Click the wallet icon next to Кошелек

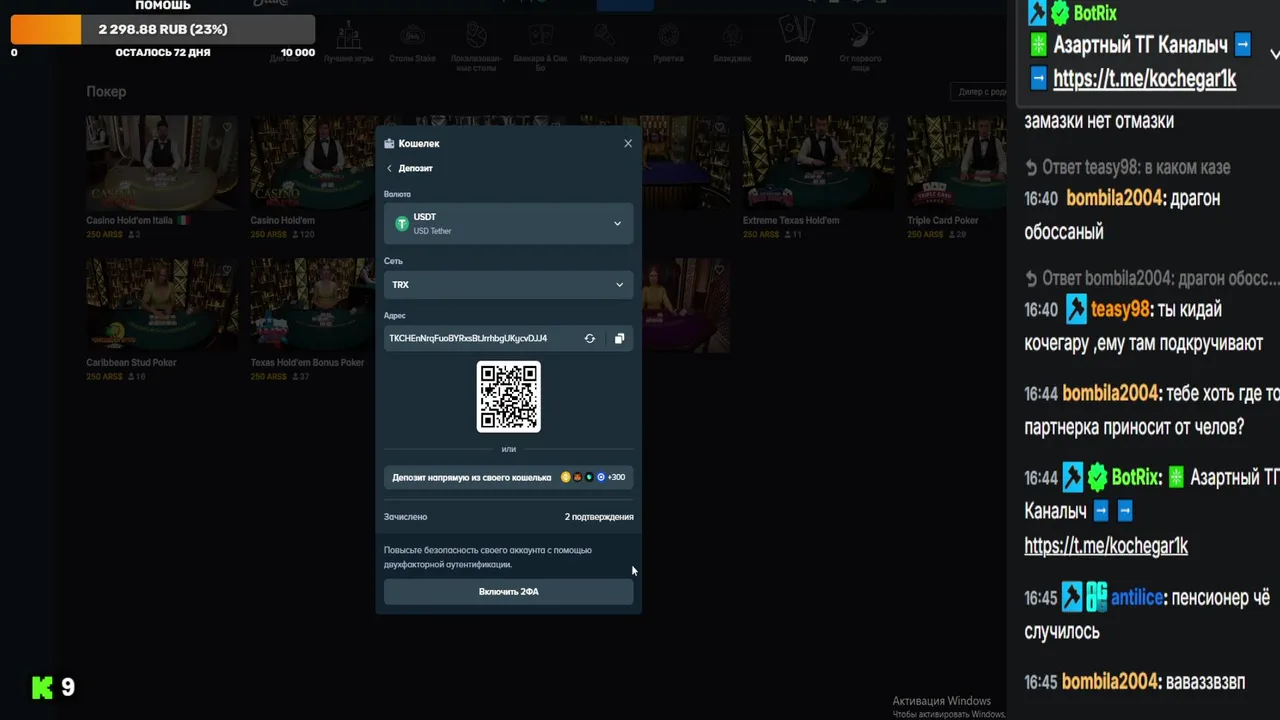coord(389,144)
